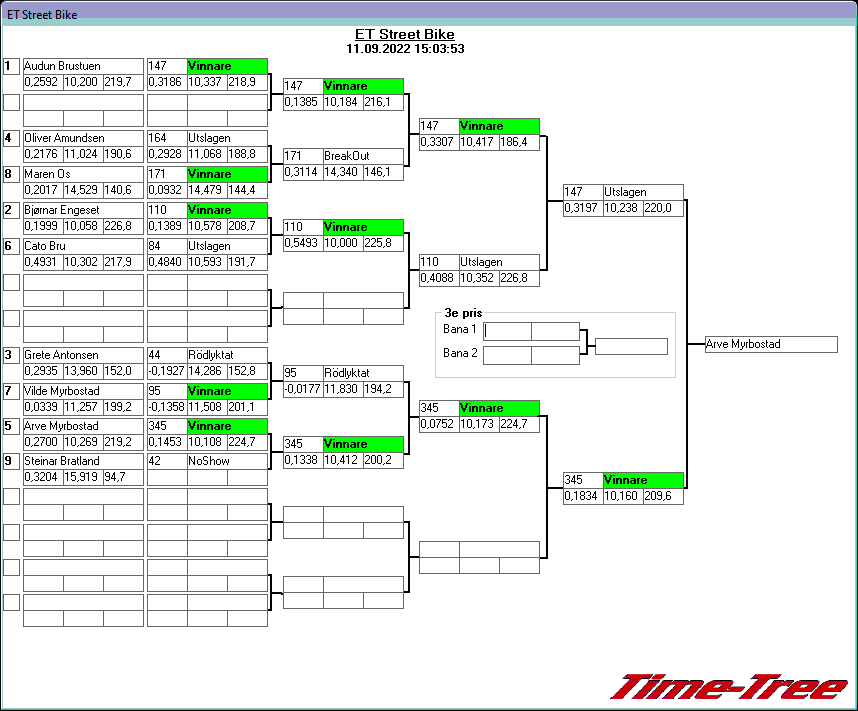
Task: Click the date 11.09.2022 15:03:53 text
Action: coord(405,49)
